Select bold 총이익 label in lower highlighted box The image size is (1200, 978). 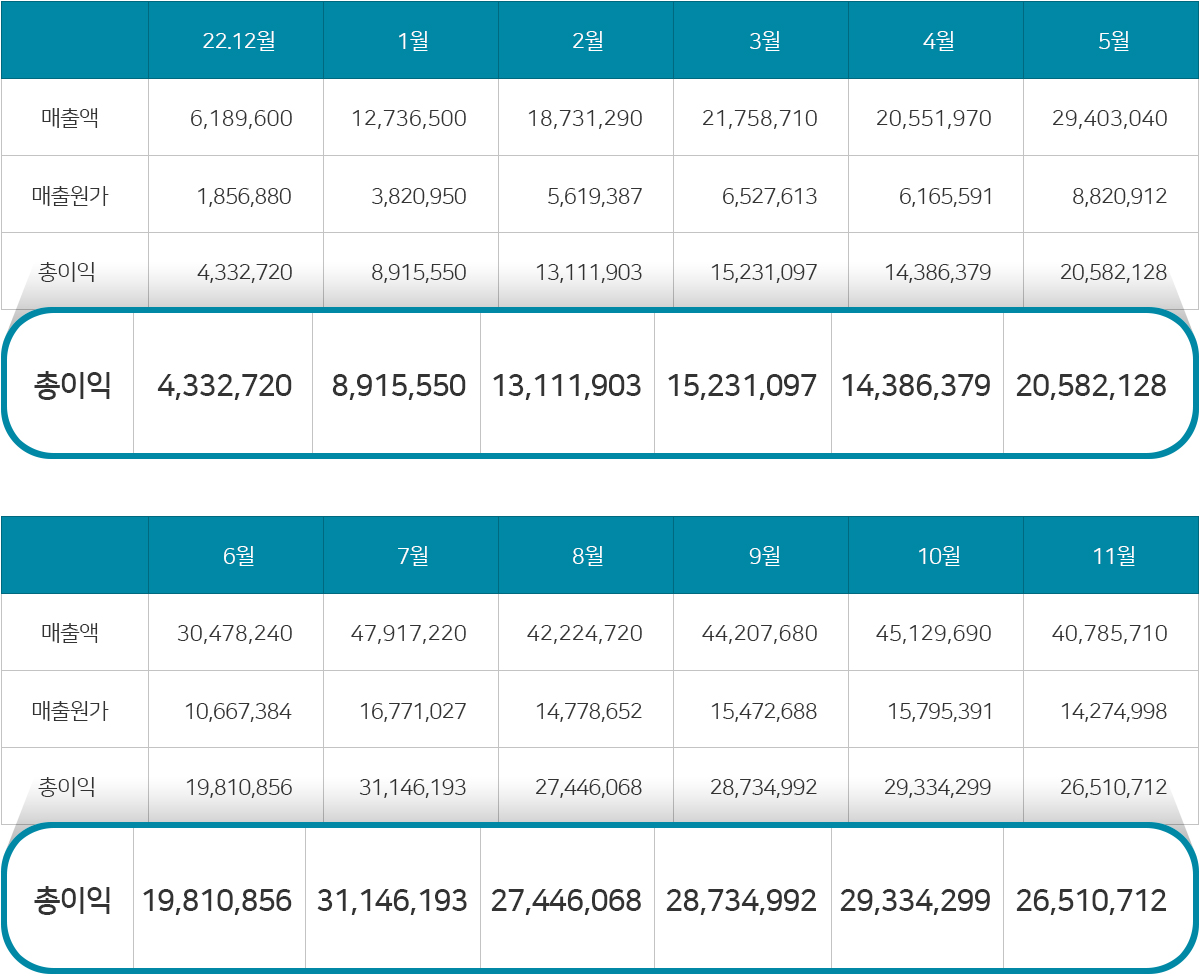(72, 901)
